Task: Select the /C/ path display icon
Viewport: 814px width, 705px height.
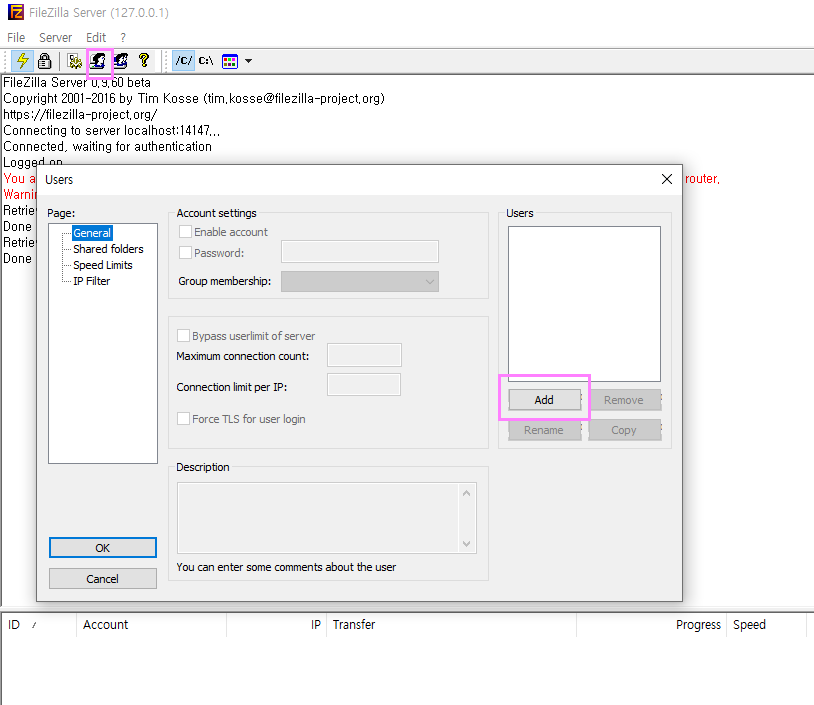Action: (x=184, y=61)
